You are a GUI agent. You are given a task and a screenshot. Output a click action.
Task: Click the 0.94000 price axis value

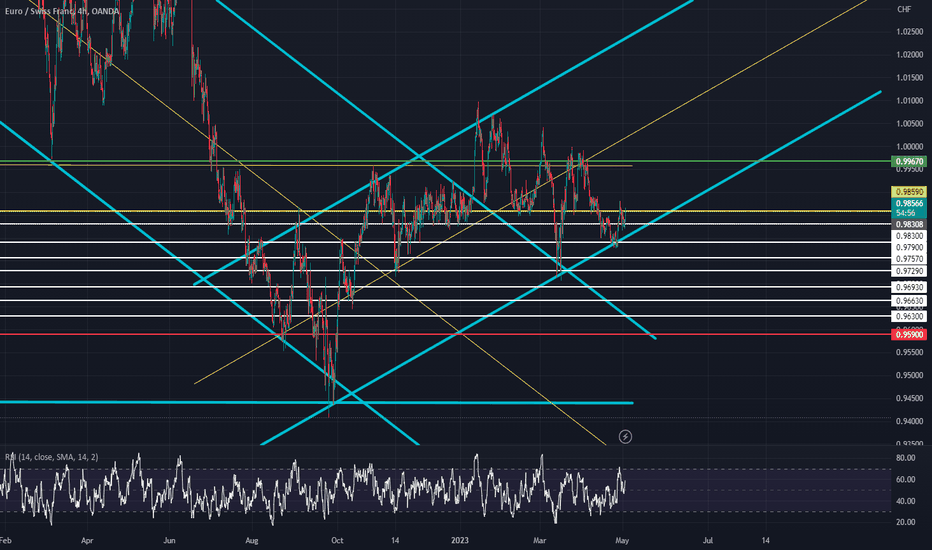pos(909,421)
